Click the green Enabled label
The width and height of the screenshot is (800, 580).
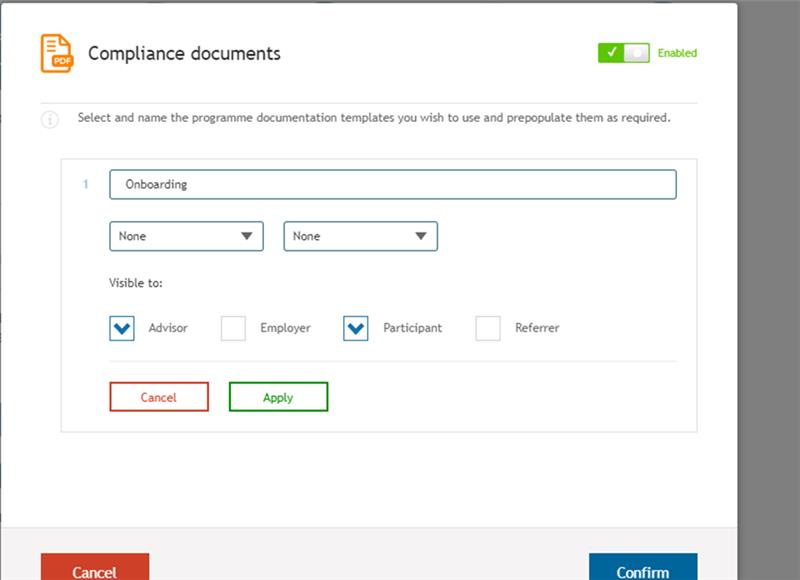[x=677, y=53]
